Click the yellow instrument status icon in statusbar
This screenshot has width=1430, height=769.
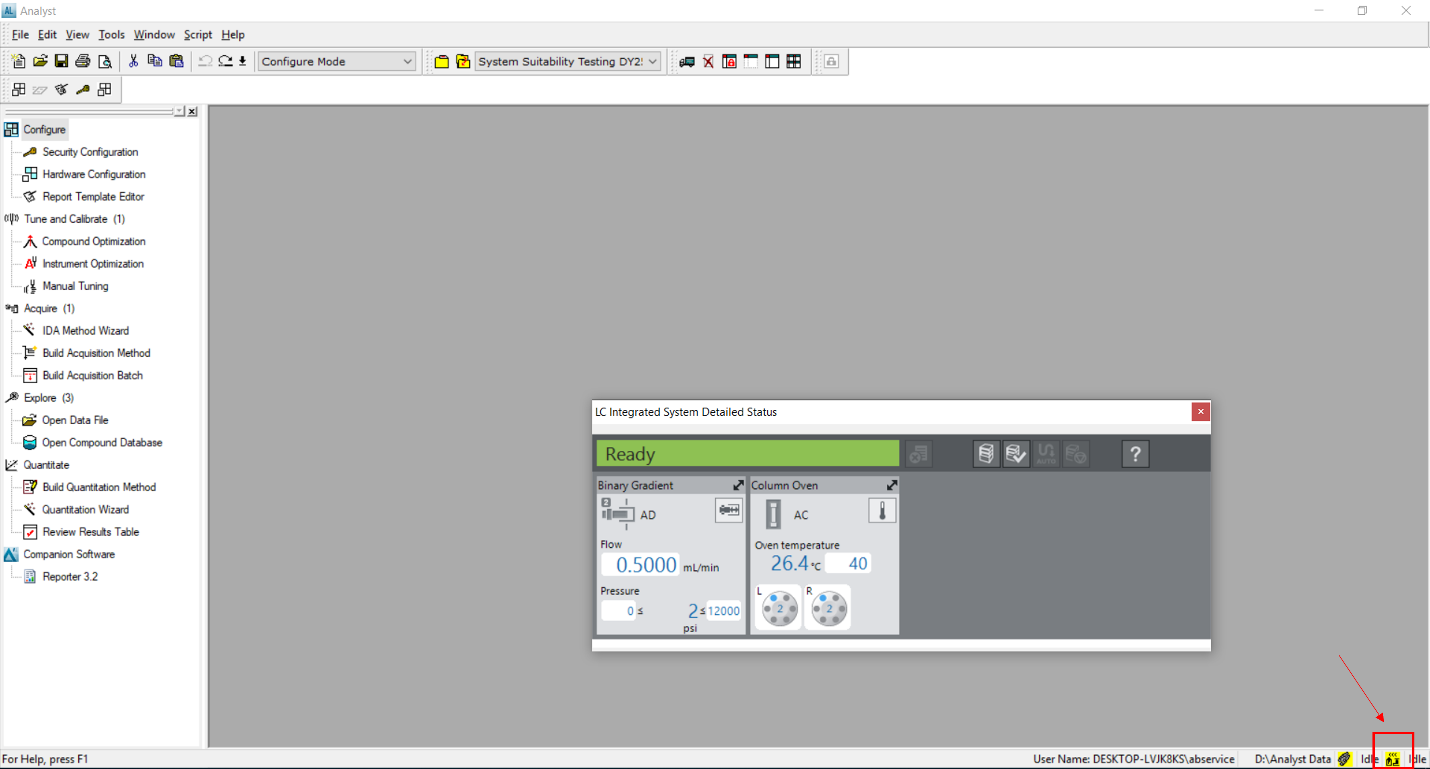pyautogui.click(x=1393, y=758)
